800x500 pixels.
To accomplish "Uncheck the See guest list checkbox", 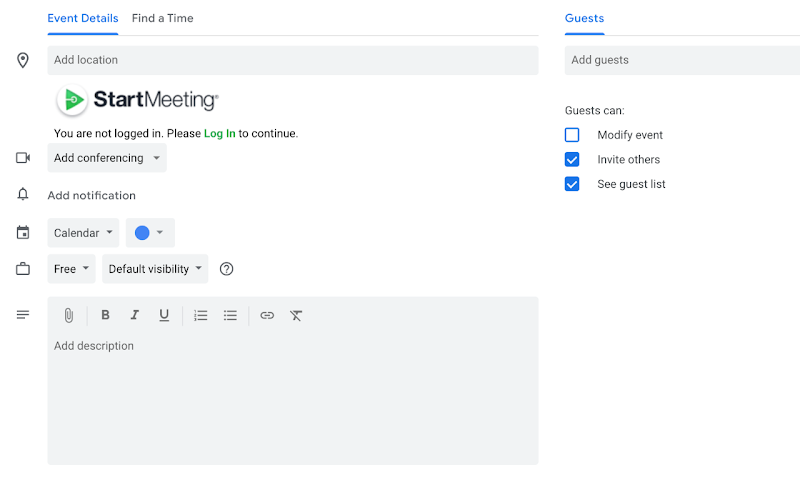I will [572, 184].
